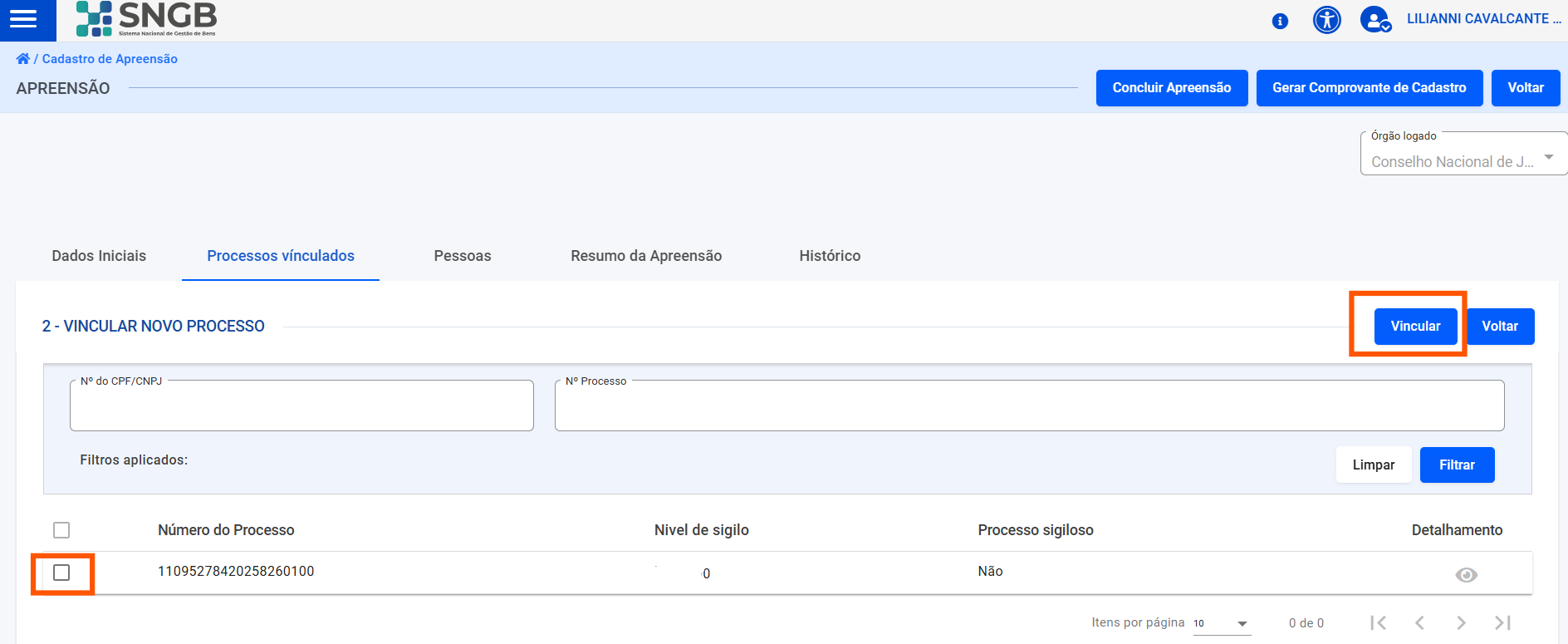Viewport: 1568px width, 644px height.
Task: View process details with eye icon
Action: click(1466, 575)
